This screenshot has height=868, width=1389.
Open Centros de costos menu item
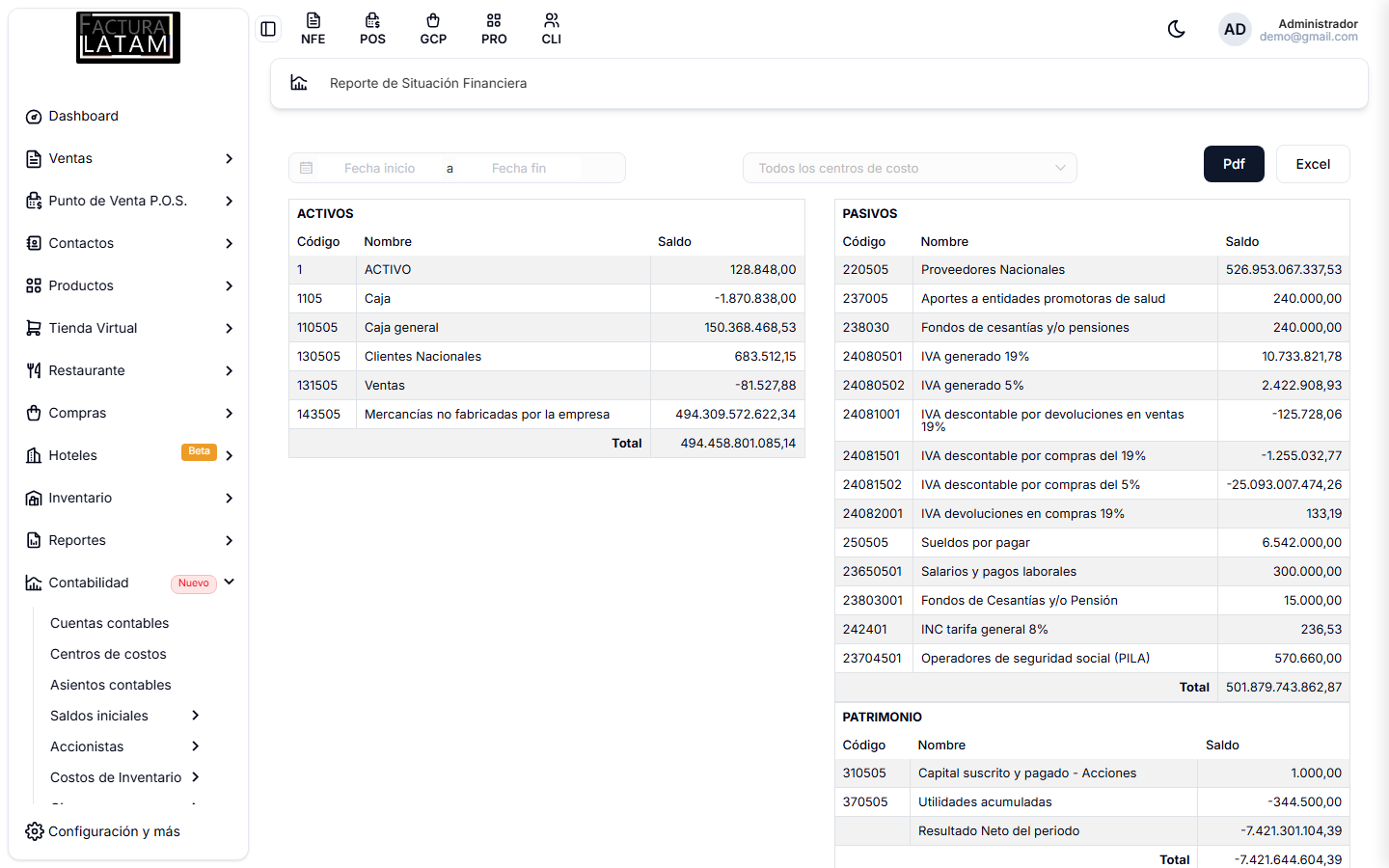[x=108, y=654]
